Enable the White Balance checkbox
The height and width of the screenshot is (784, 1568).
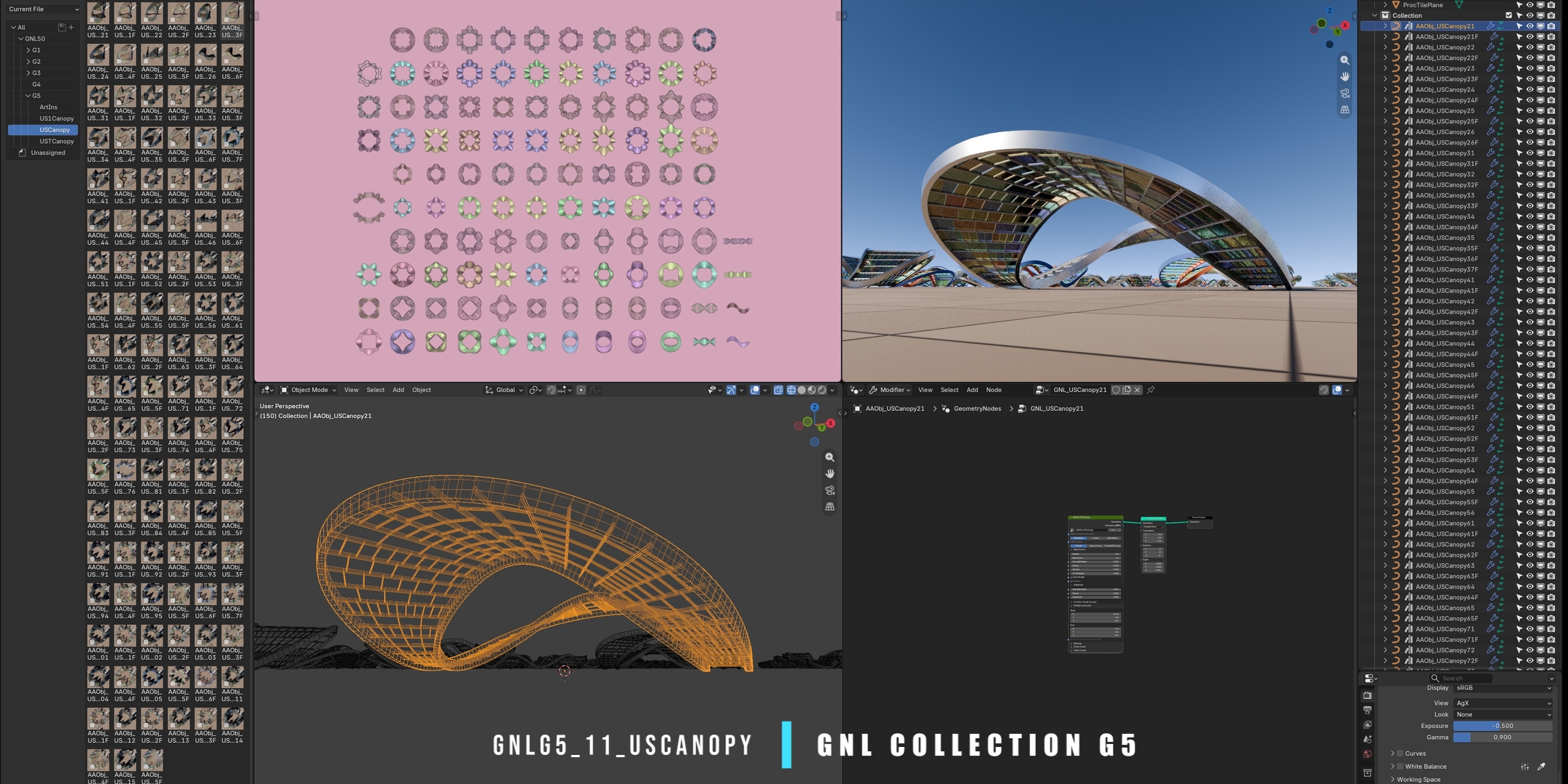coord(1400,767)
